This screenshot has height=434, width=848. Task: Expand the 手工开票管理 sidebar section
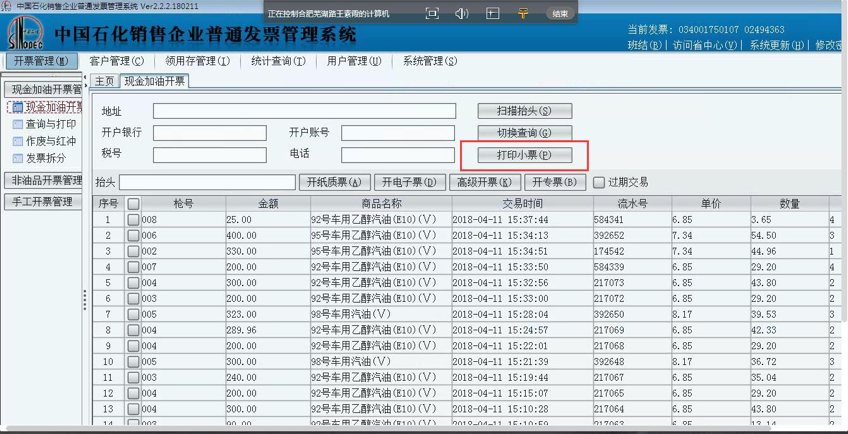click(43, 202)
